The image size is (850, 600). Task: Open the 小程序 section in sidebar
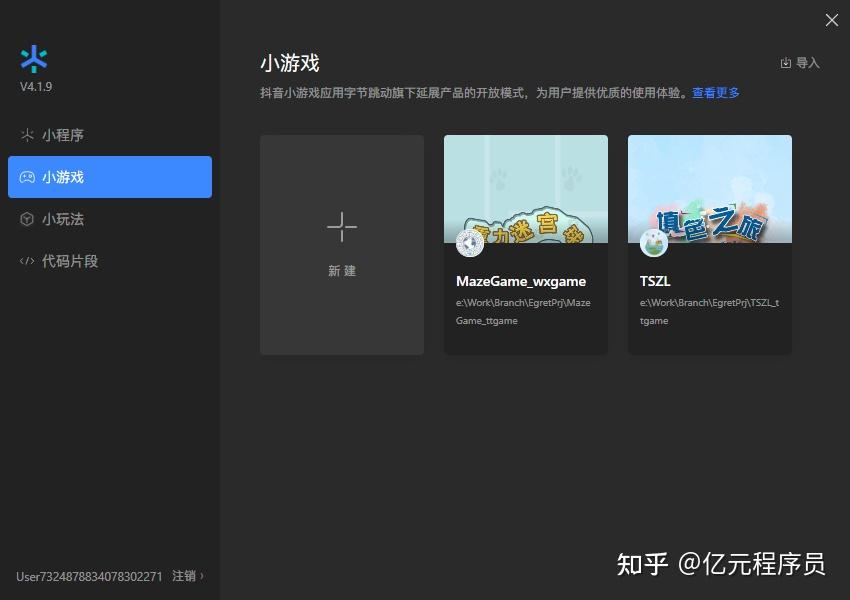coord(110,135)
